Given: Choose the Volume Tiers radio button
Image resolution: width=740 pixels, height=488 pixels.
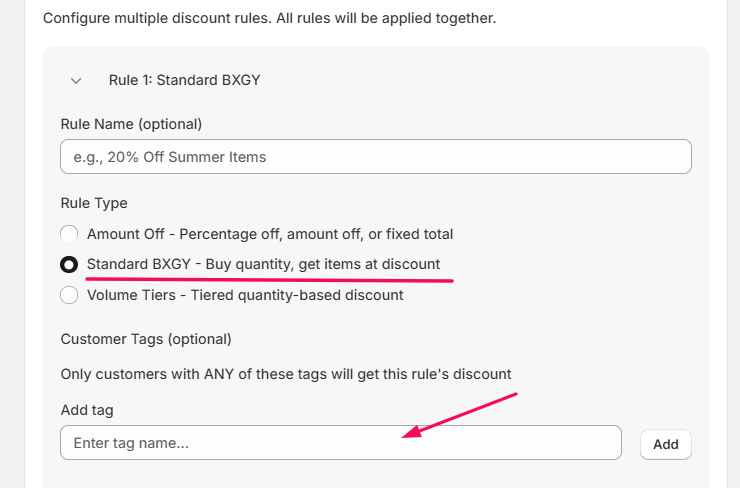Looking at the screenshot, I should [x=69, y=295].
